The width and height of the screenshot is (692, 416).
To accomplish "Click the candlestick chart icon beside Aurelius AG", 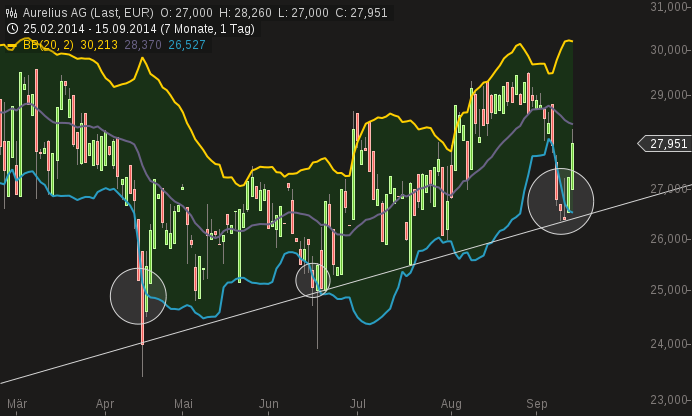I will pyautogui.click(x=11, y=12).
